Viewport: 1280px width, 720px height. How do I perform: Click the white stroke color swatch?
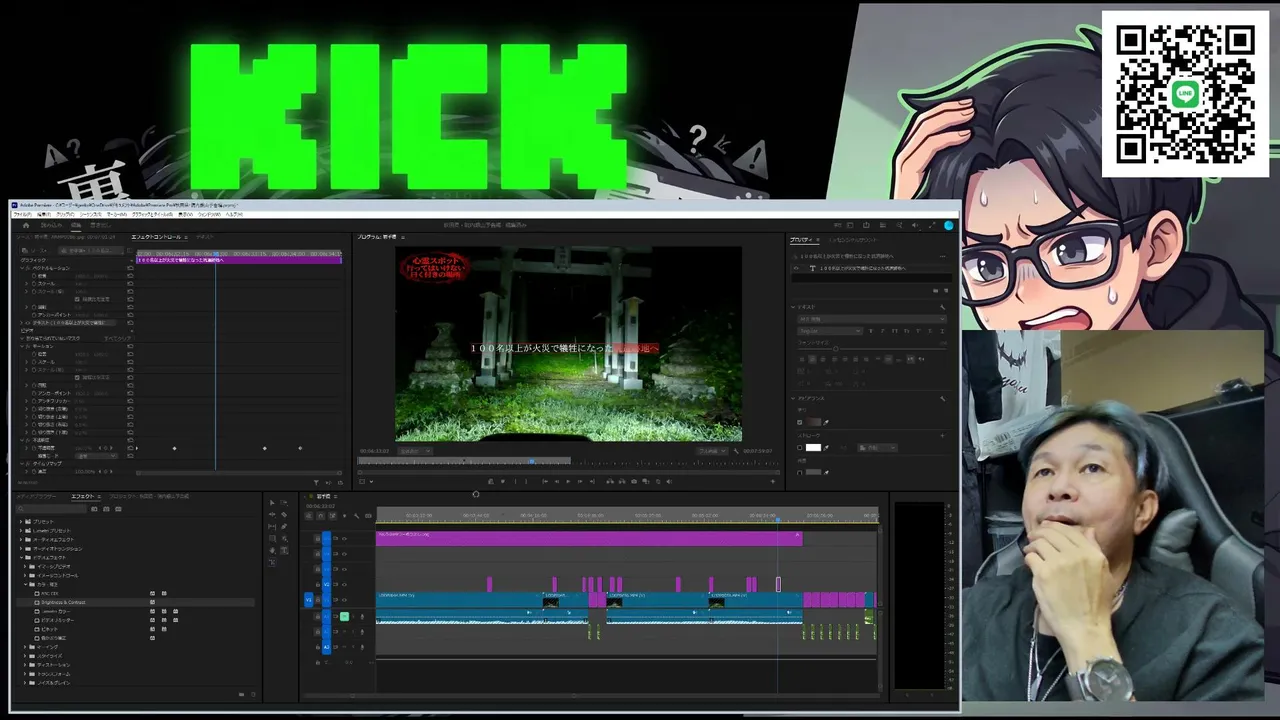pos(813,448)
